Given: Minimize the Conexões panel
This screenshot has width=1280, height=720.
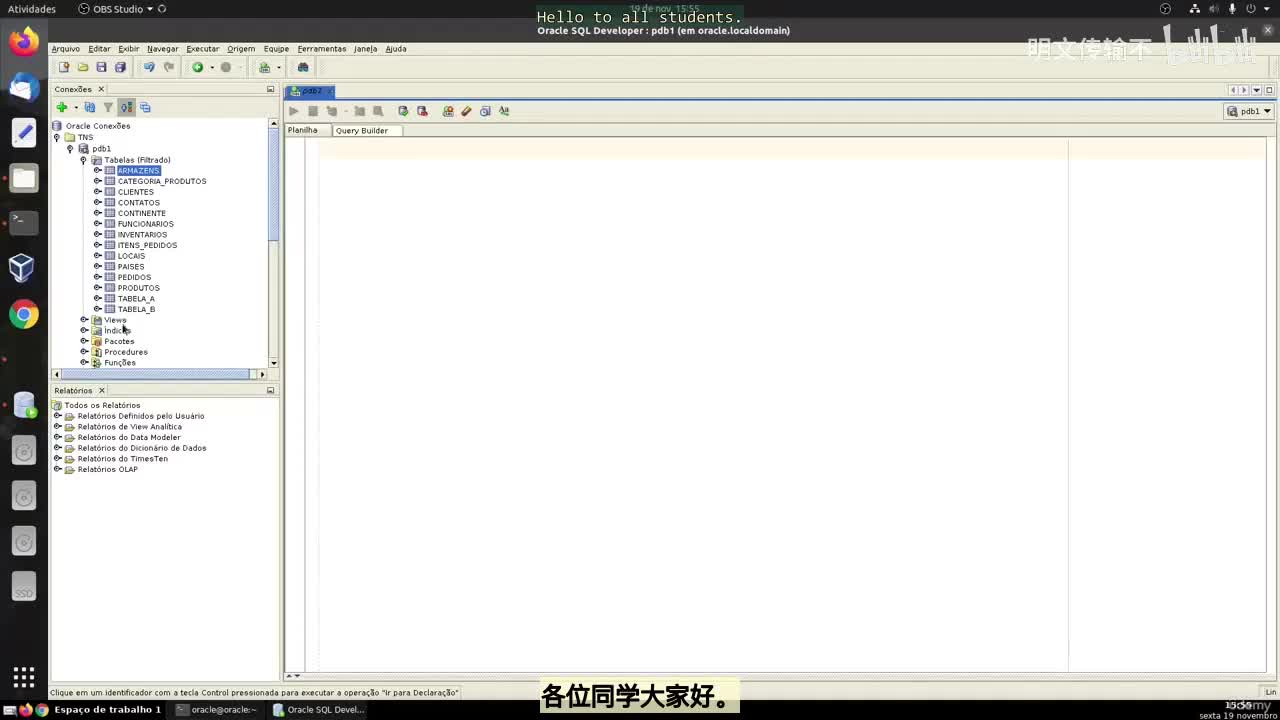Looking at the screenshot, I should point(270,89).
